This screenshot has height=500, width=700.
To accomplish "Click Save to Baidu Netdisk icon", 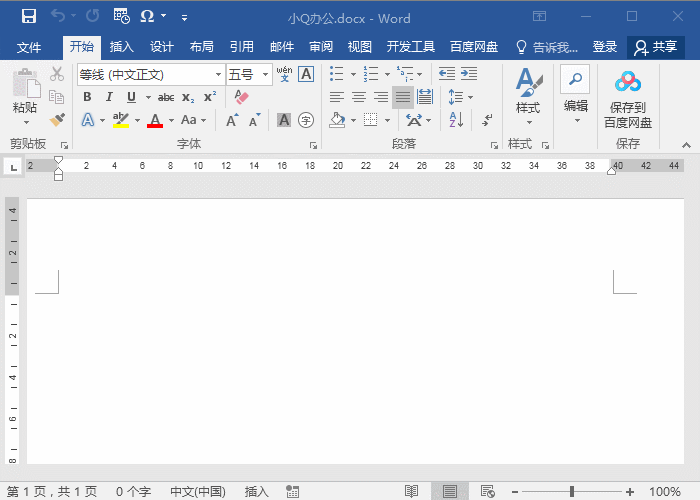I will coord(628,81).
